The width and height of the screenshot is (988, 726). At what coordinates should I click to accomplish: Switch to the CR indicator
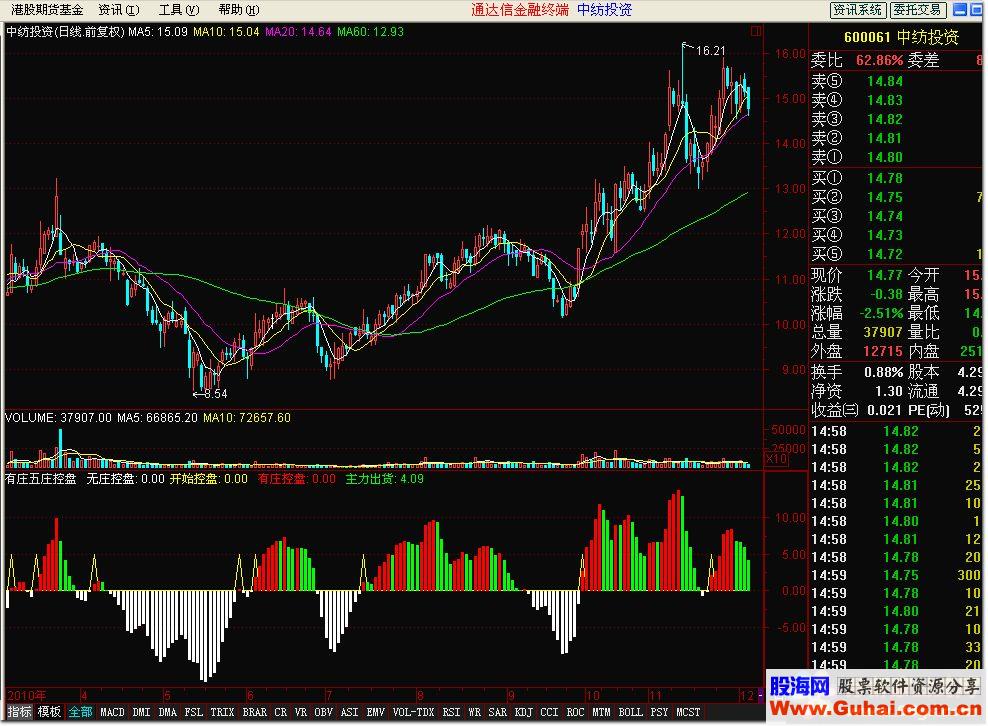(280, 712)
